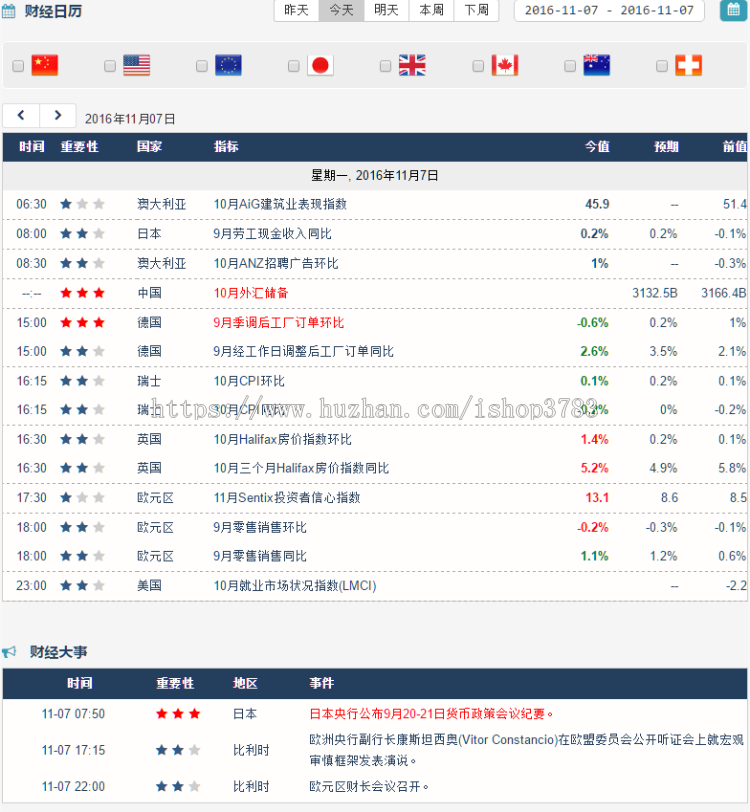Click the 财经日历 calendar header icon
750x812 pixels.
click(x=8, y=11)
